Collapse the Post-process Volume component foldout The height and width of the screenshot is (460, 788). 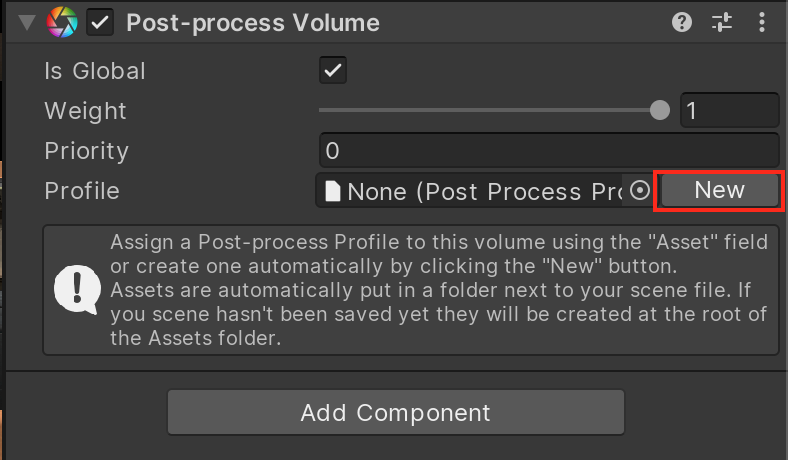(27, 22)
